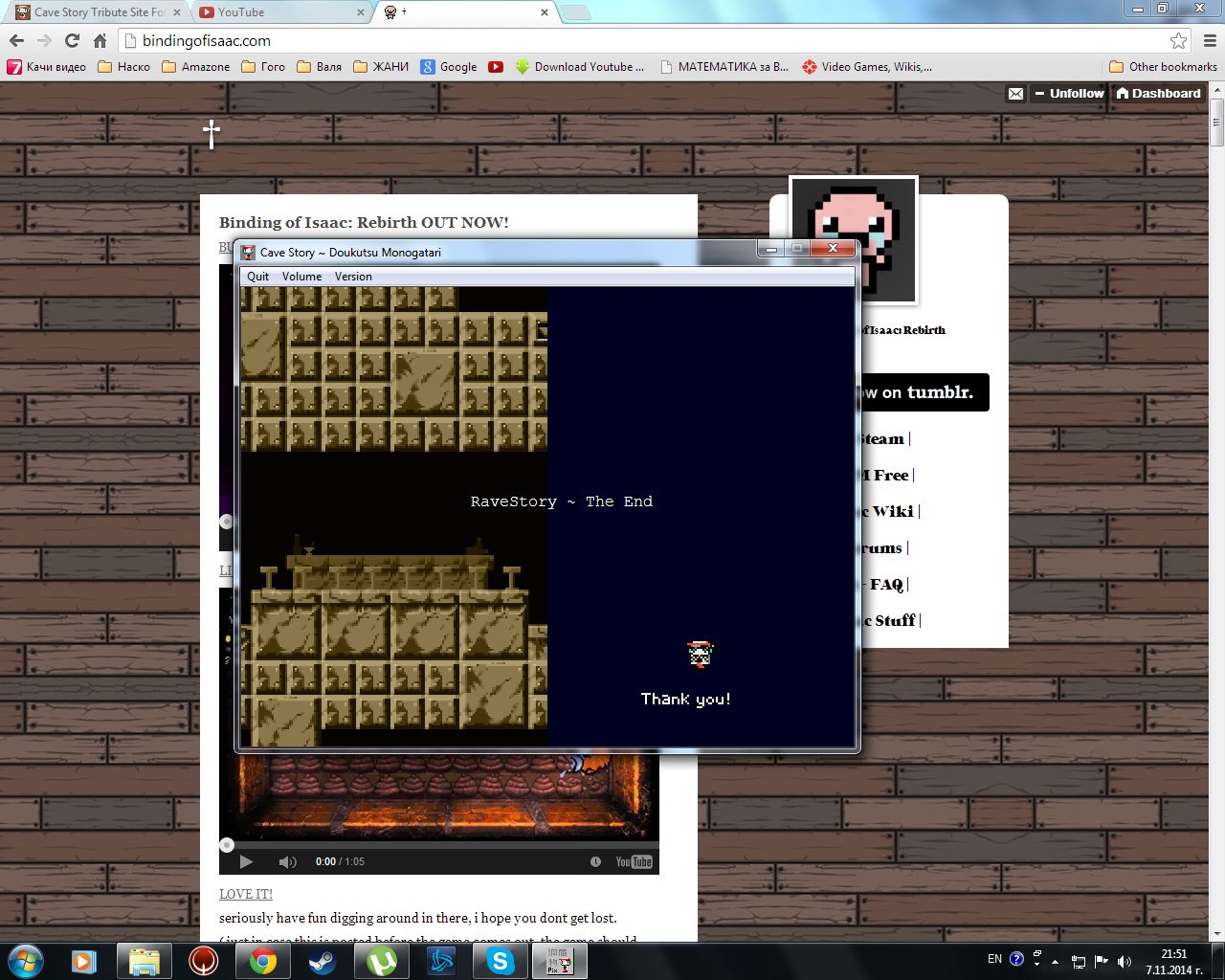This screenshot has height=980, width=1225.
Task: Click the Tumblr mail envelope icon
Action: point(1015,93)
